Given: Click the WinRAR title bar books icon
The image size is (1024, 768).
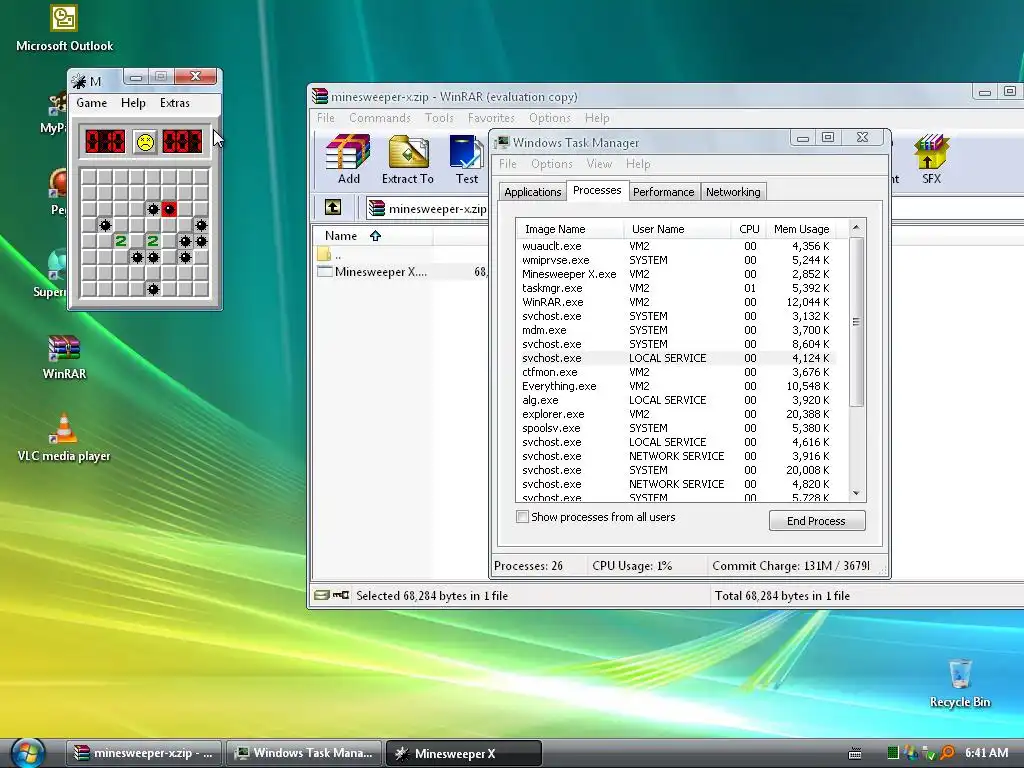Looking at the screenshot, I should click(319, 96).
